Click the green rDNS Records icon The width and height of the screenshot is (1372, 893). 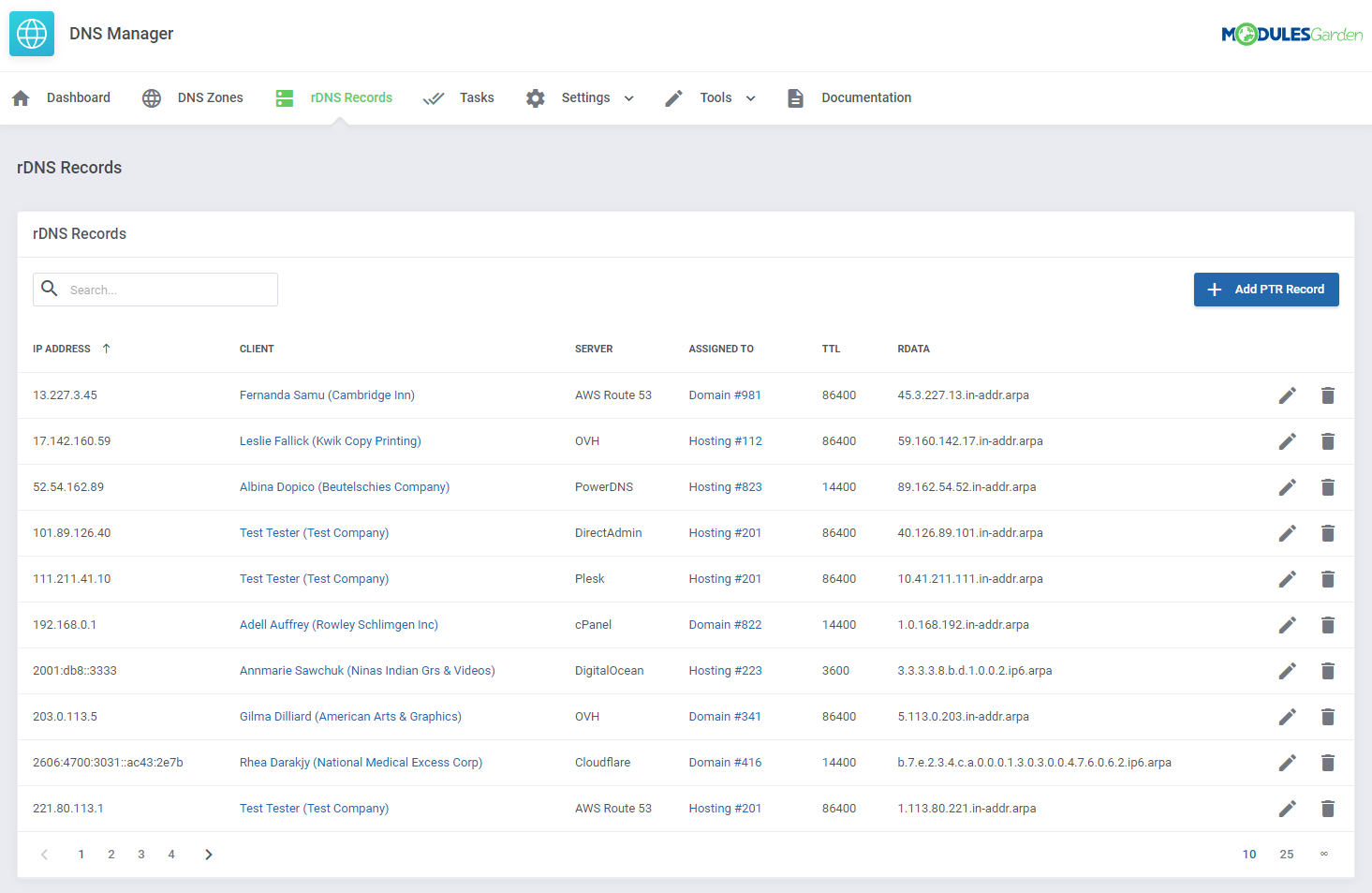click(x=284, y=97)
